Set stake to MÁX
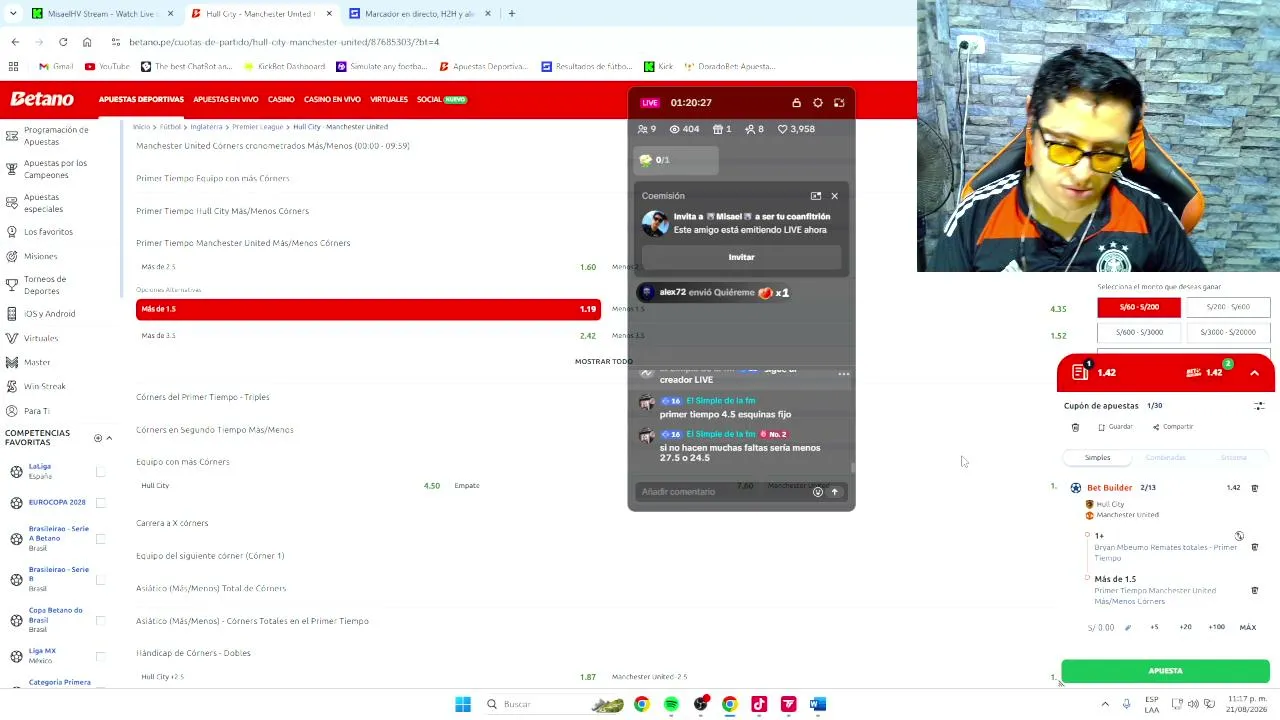 [x=1248, y=628]
